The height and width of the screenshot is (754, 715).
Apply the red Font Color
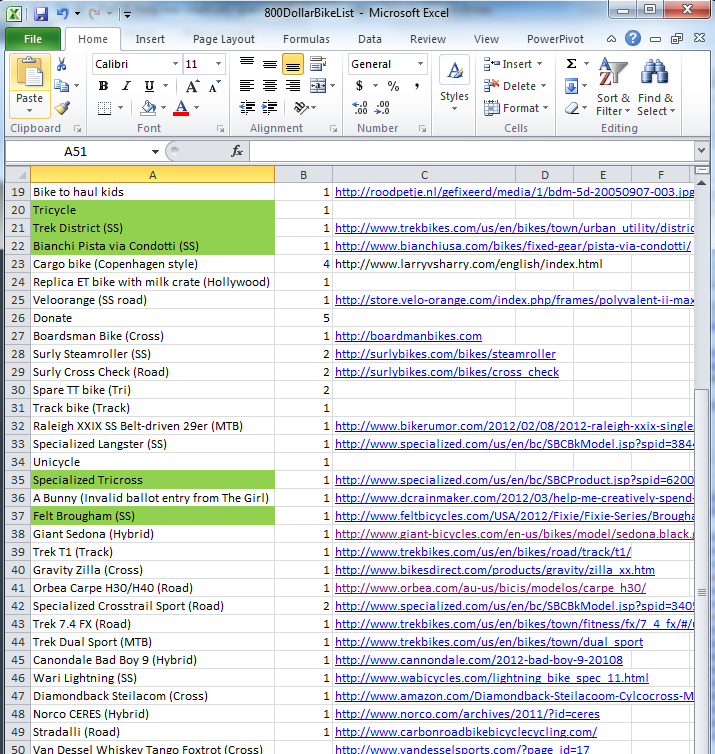(x=181, y=108)
